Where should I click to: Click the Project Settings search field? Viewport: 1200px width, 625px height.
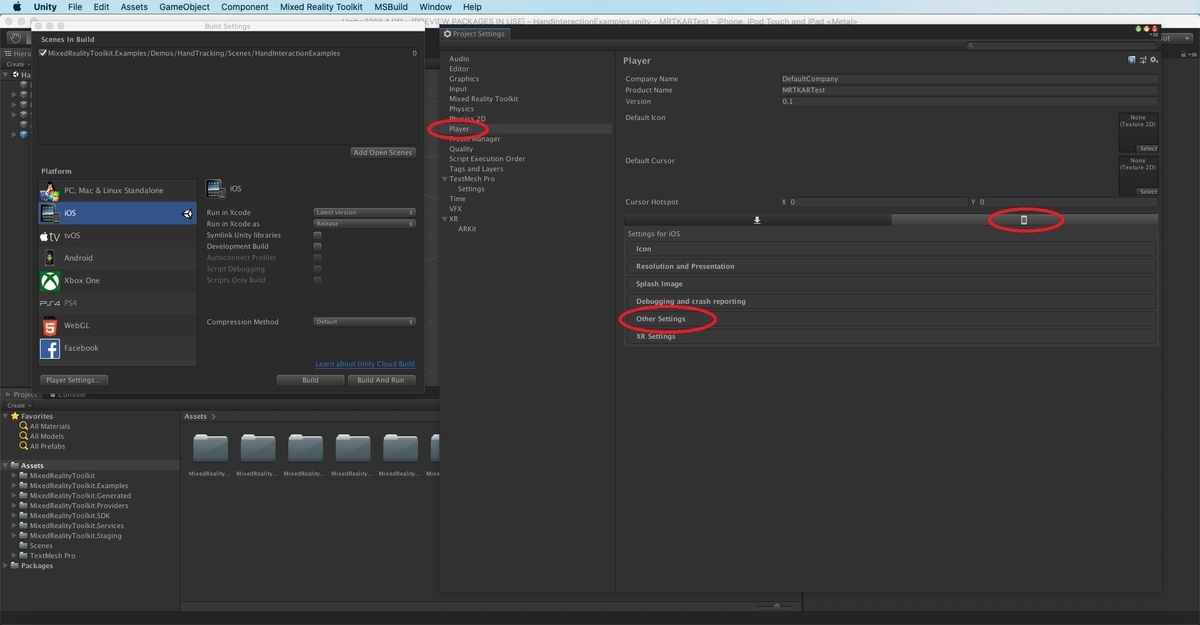pyautogui.click(x=1062, y=46)
